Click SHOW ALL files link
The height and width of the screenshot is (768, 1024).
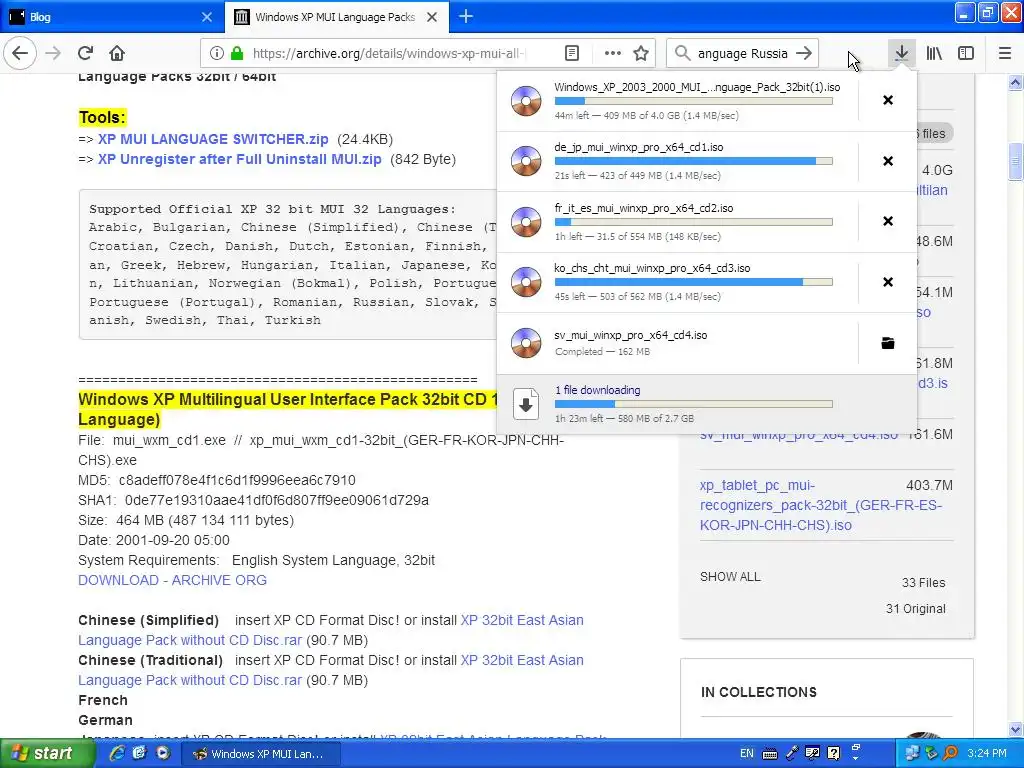(730, 577)
